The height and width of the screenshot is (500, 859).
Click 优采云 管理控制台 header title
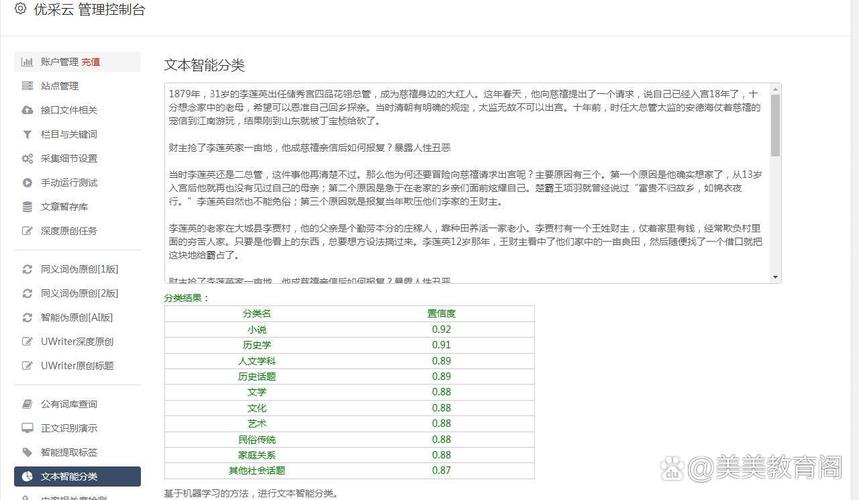coord(89,9)
